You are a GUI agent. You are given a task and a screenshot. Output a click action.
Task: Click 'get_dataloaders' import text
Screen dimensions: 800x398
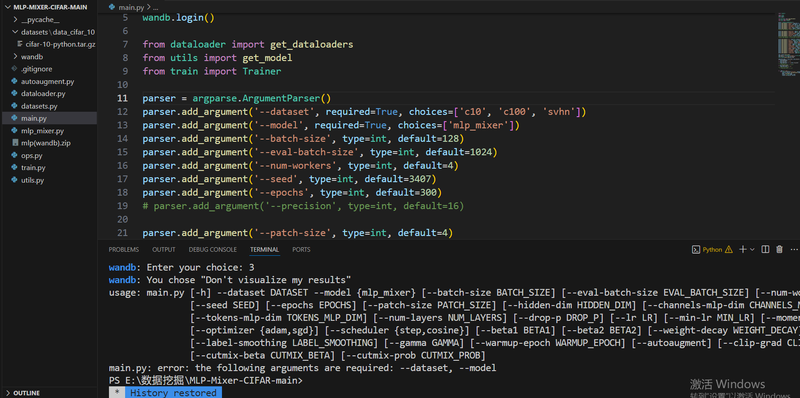coord(311,44)
